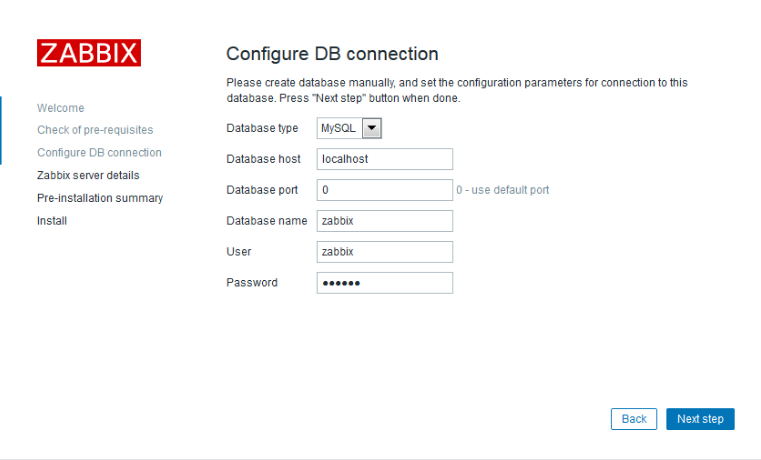Viewport: 761px width, 460px height.
Task: Click the User text field
Action: click(x=385, y=252)
